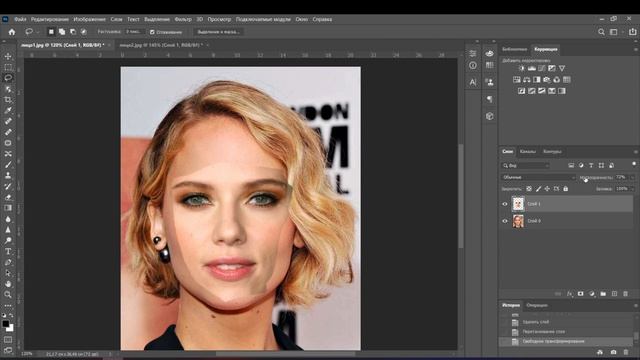The image size is (640, 360).
Task: Toggle pixel layer filter icon
Action: coord(571,165)
